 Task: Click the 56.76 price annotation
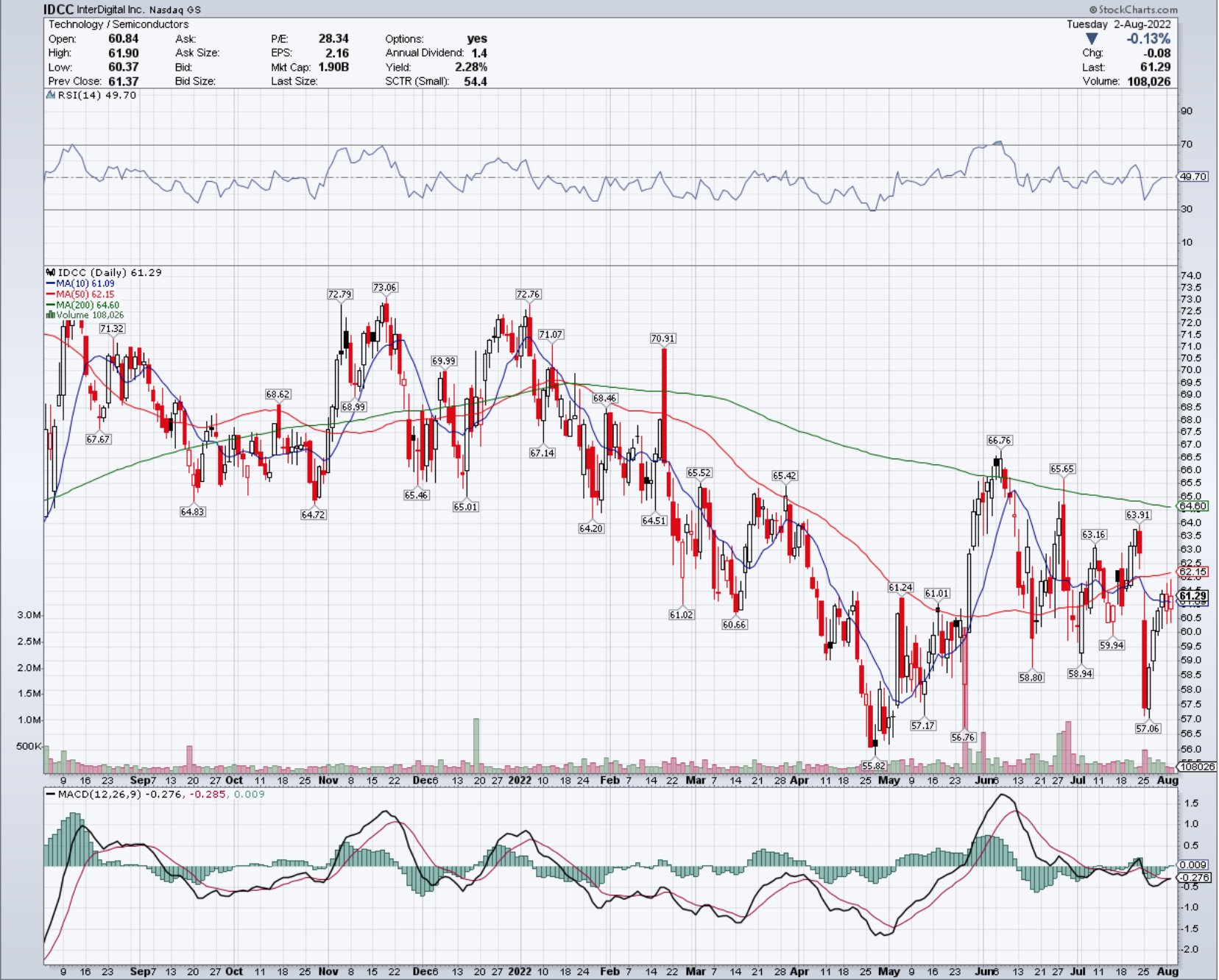[x=964, y=737]
